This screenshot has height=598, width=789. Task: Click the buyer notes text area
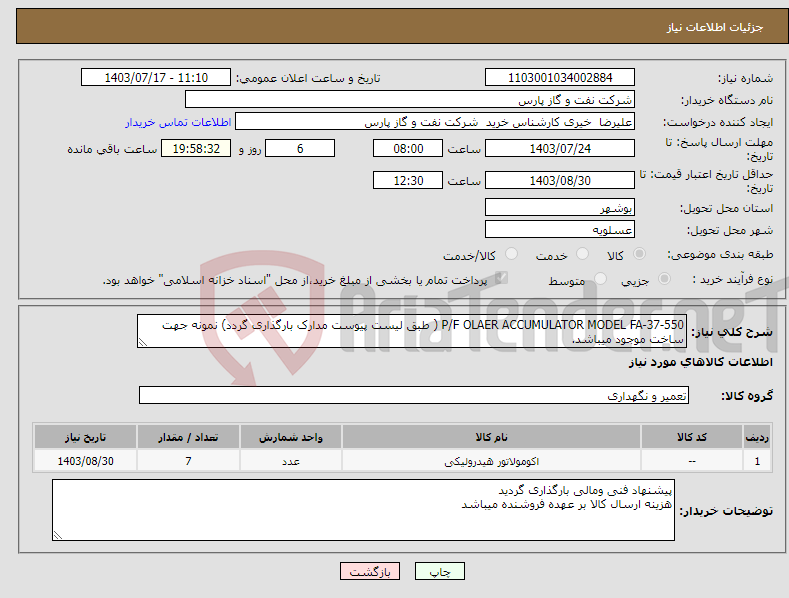click(x=363, y=510)
